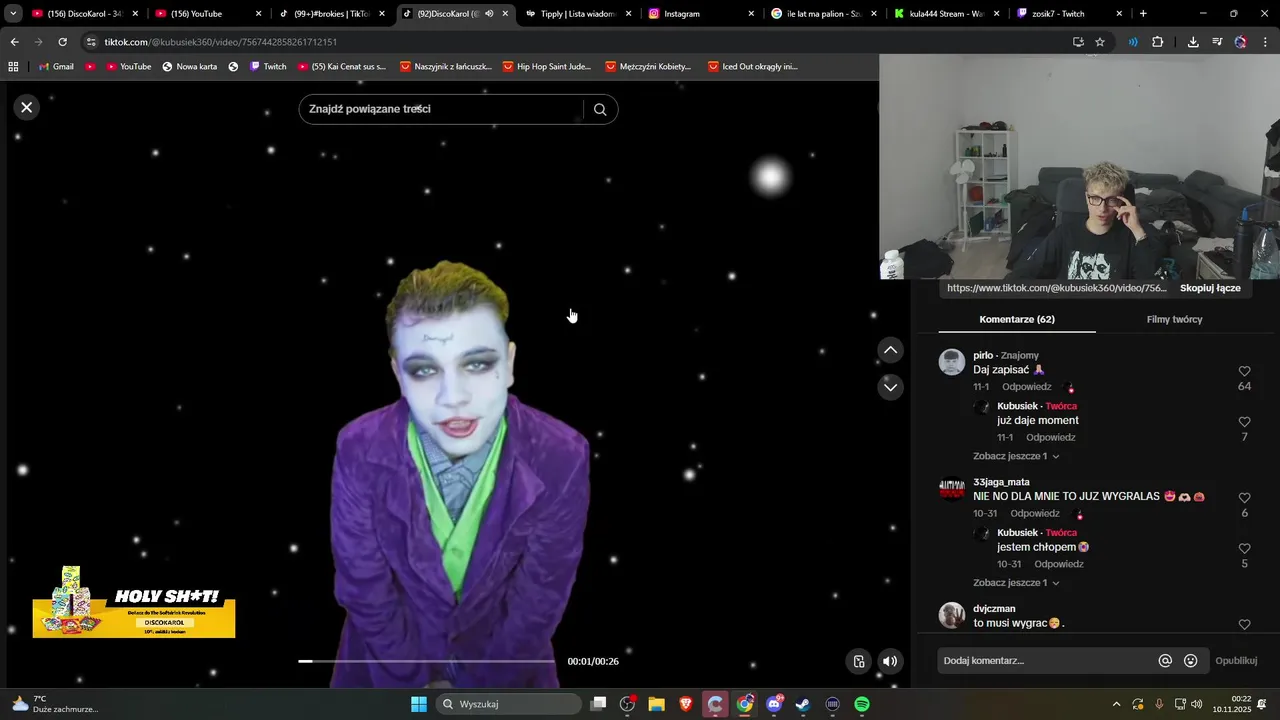
Task: Open the browser Downloads icon
Action: 1193,42
